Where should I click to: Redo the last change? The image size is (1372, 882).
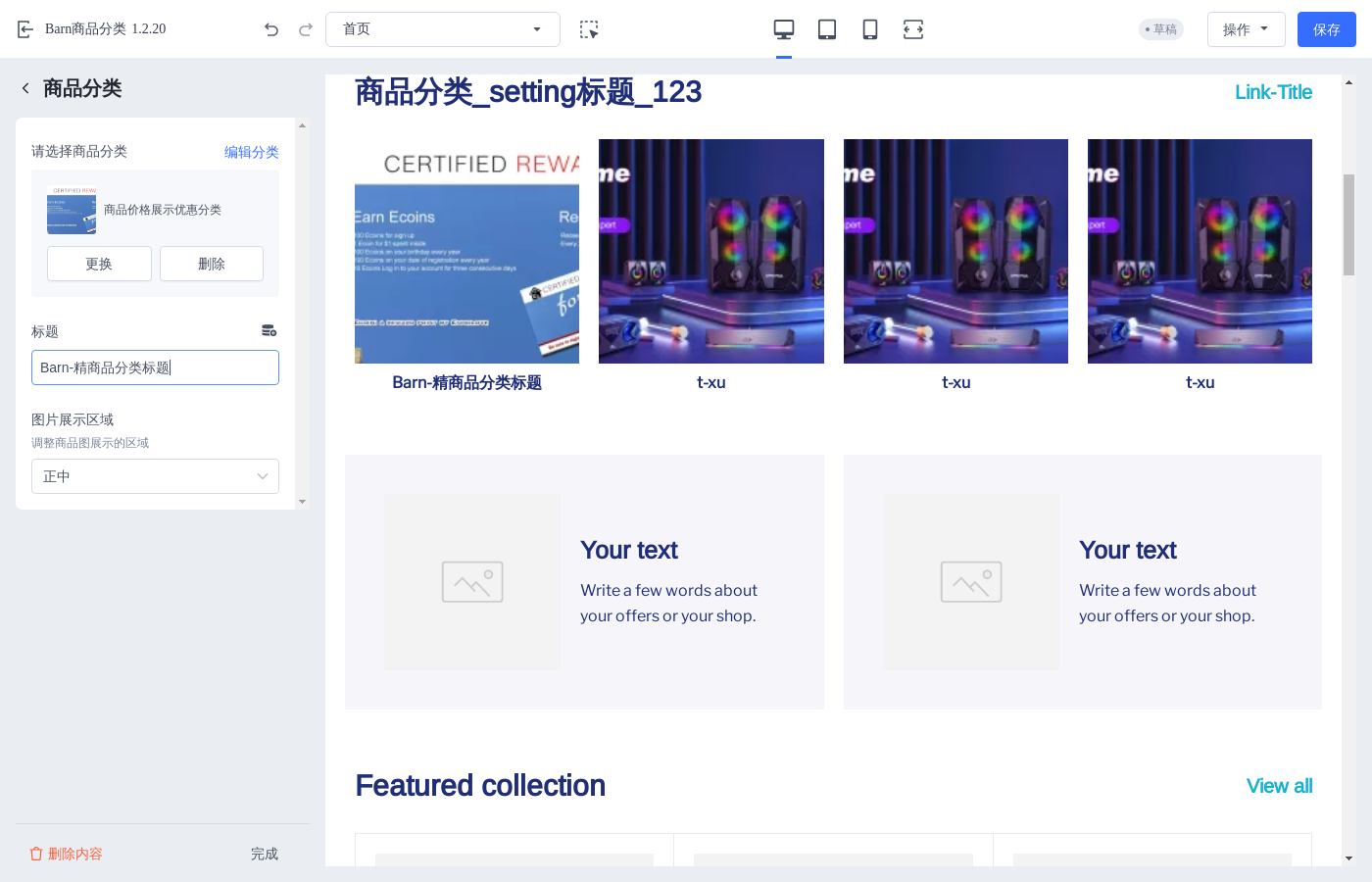[303, 29]
